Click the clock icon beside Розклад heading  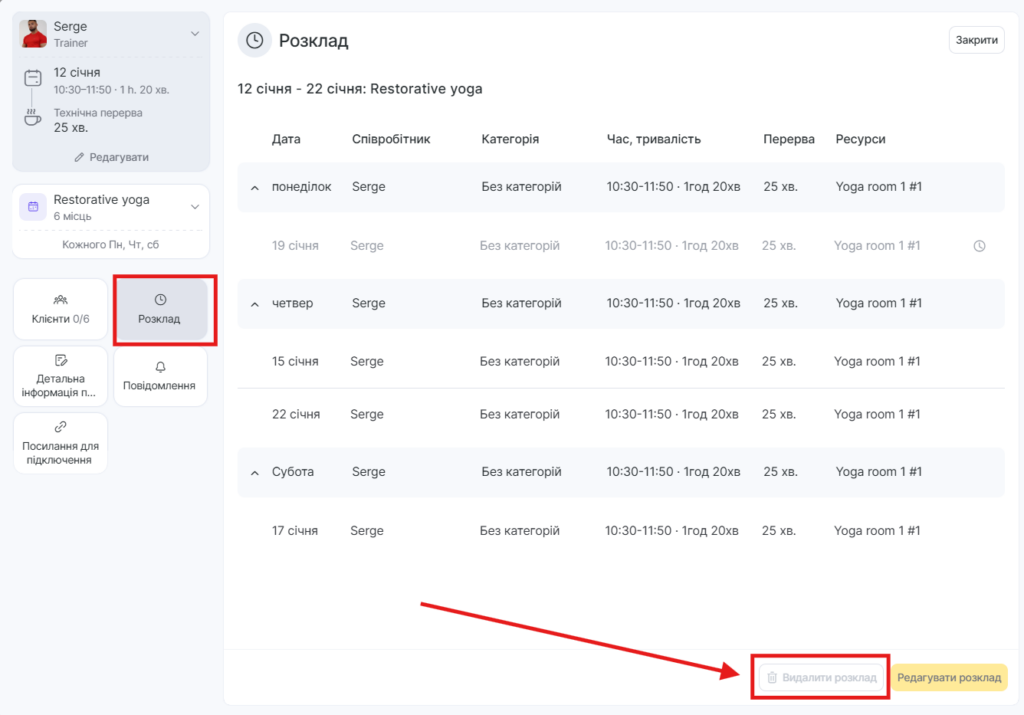255,40
